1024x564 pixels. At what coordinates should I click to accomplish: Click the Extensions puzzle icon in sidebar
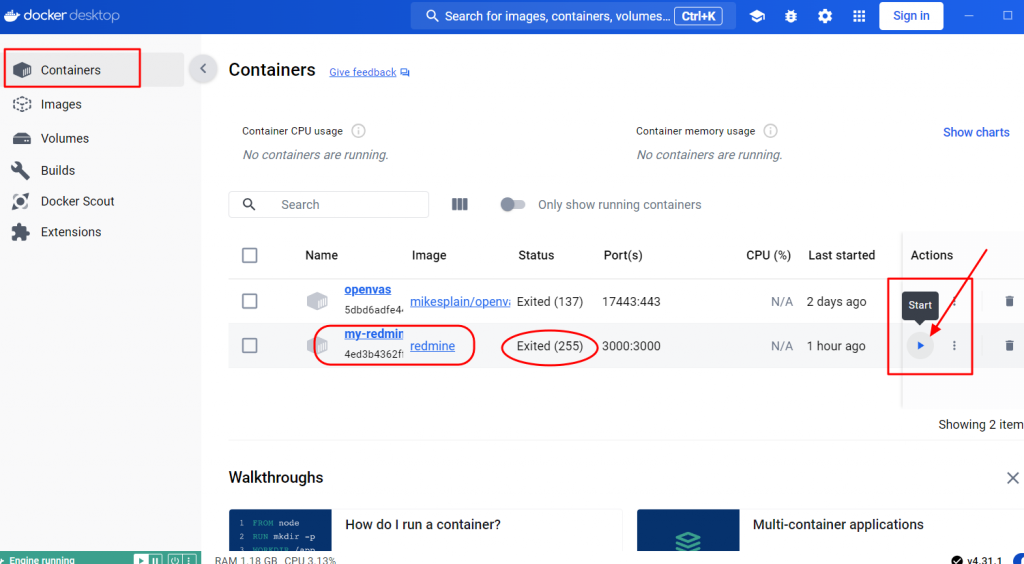[20, 232]
